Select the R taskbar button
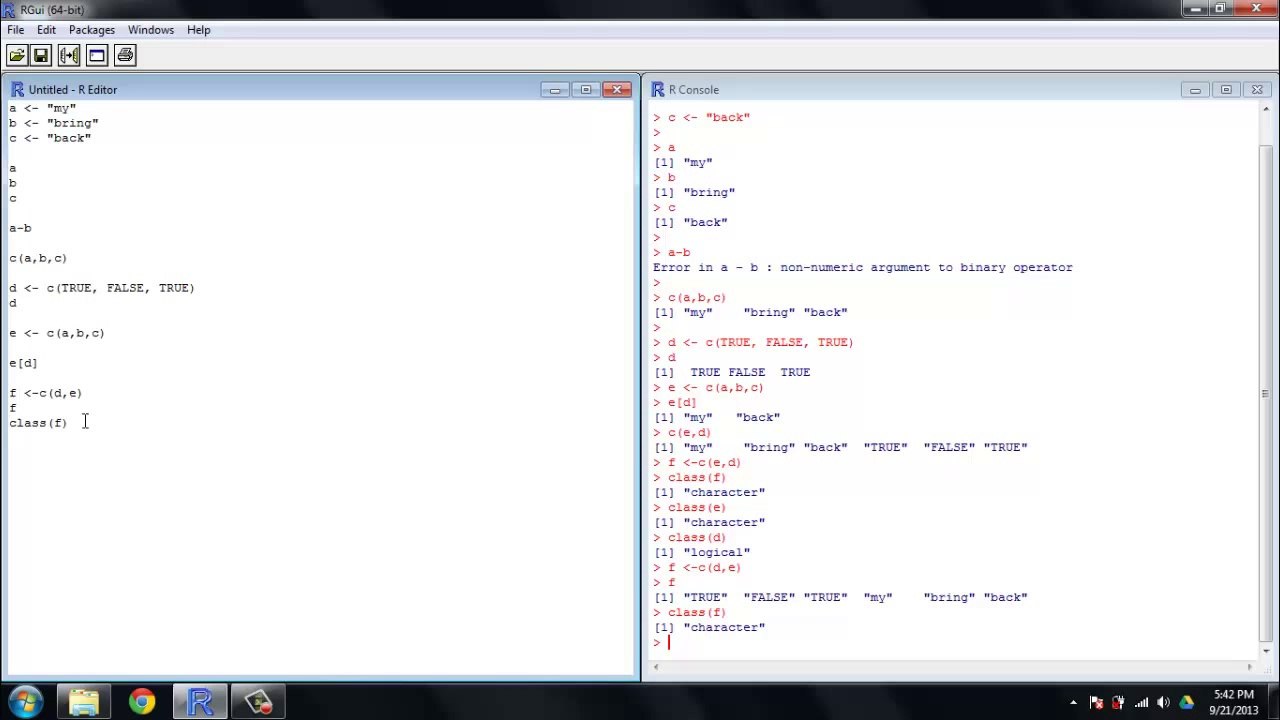 click(200, 702)
